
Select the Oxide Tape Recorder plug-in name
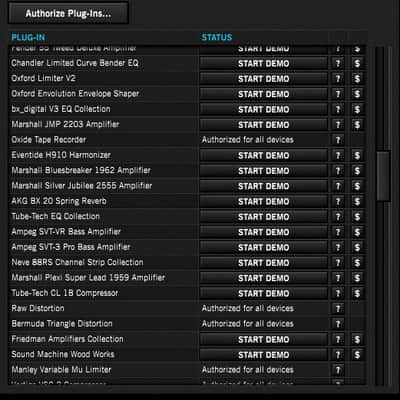click(49, 140)
